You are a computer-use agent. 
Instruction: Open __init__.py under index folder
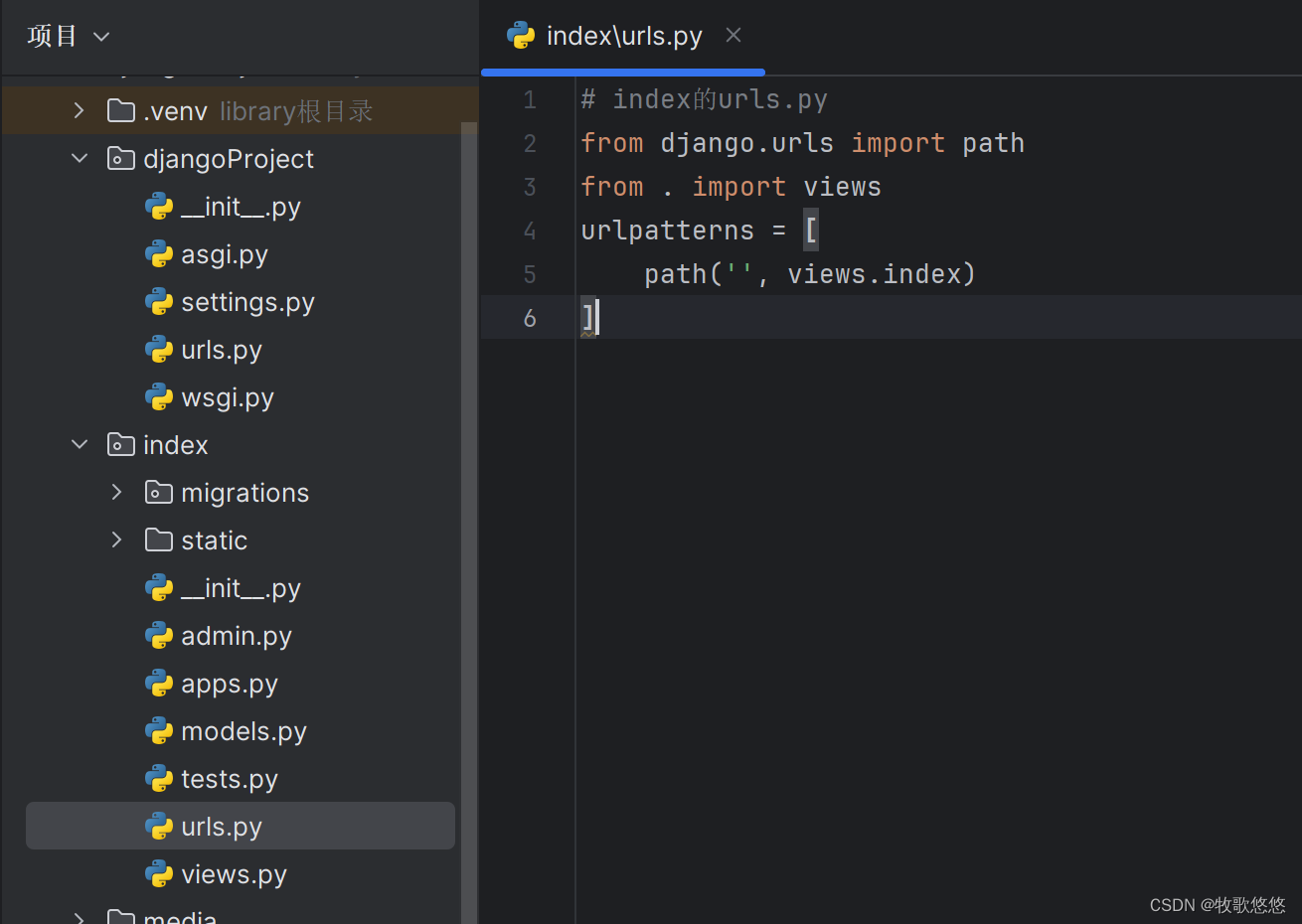click(x=241, y=588)
